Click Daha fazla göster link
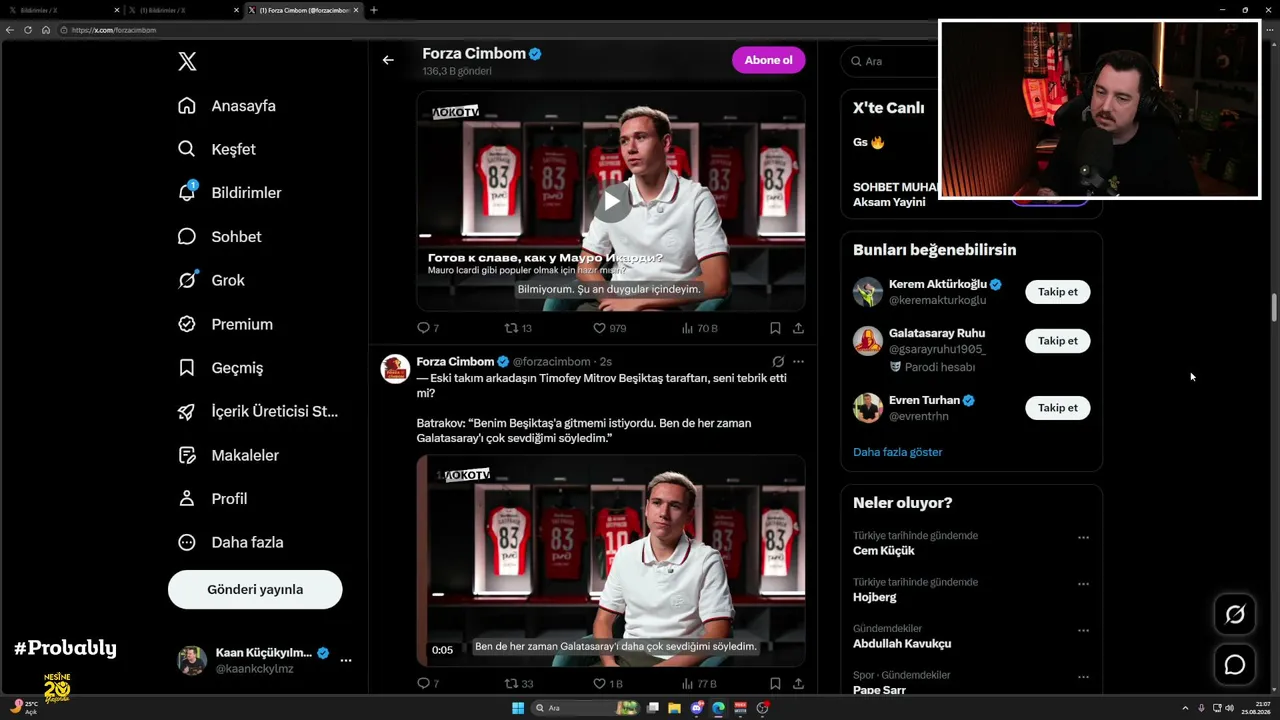 pos(897,452)
